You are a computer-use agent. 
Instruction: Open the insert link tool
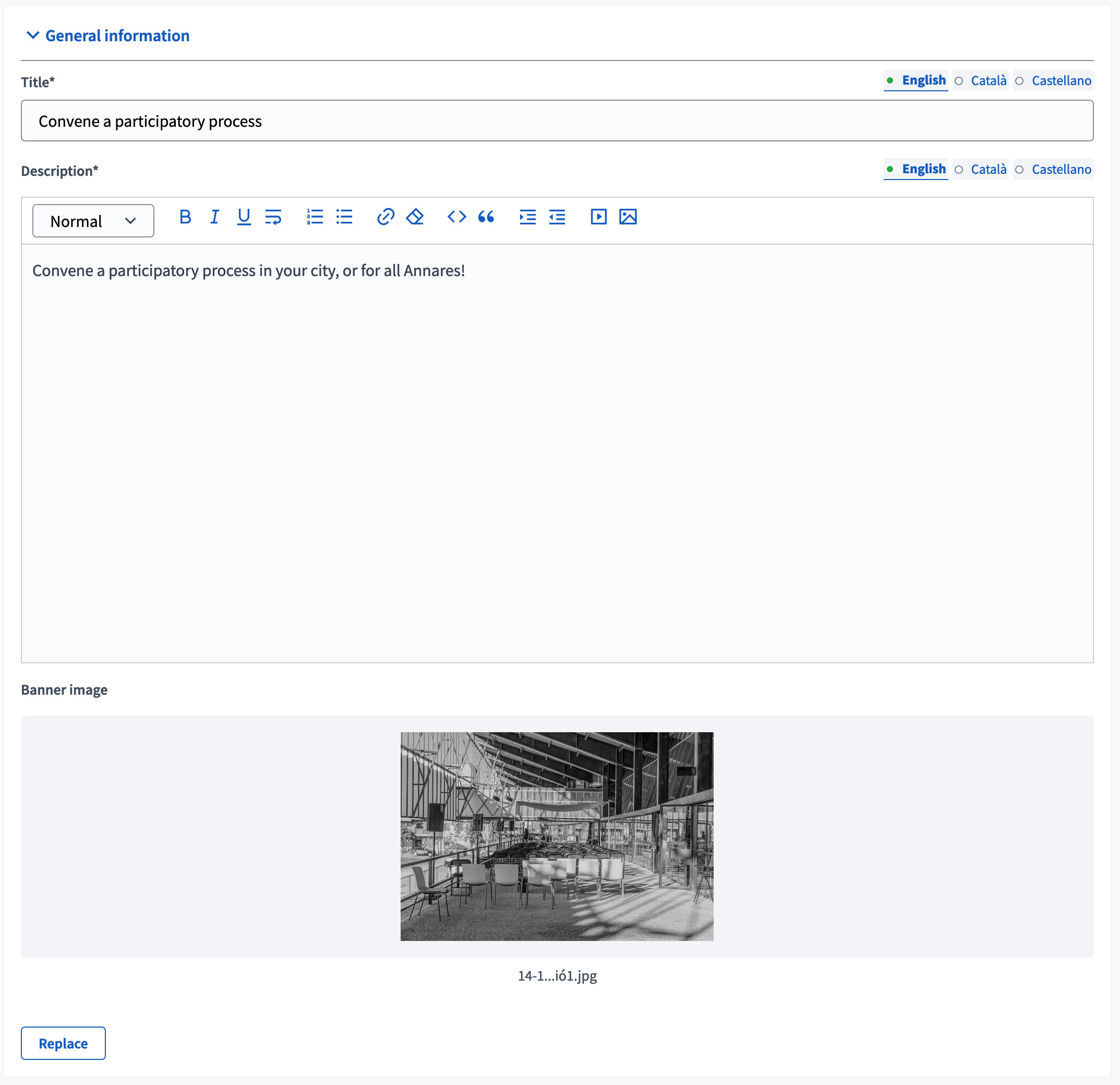pos(385,217)
